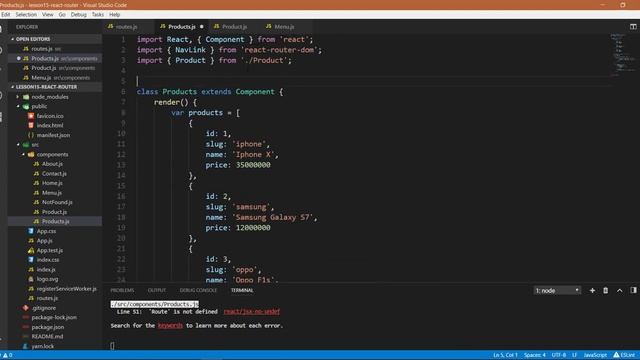Viewport: 640px width, 360px height.
Task: Open the Selection menu
Action: 26,14
